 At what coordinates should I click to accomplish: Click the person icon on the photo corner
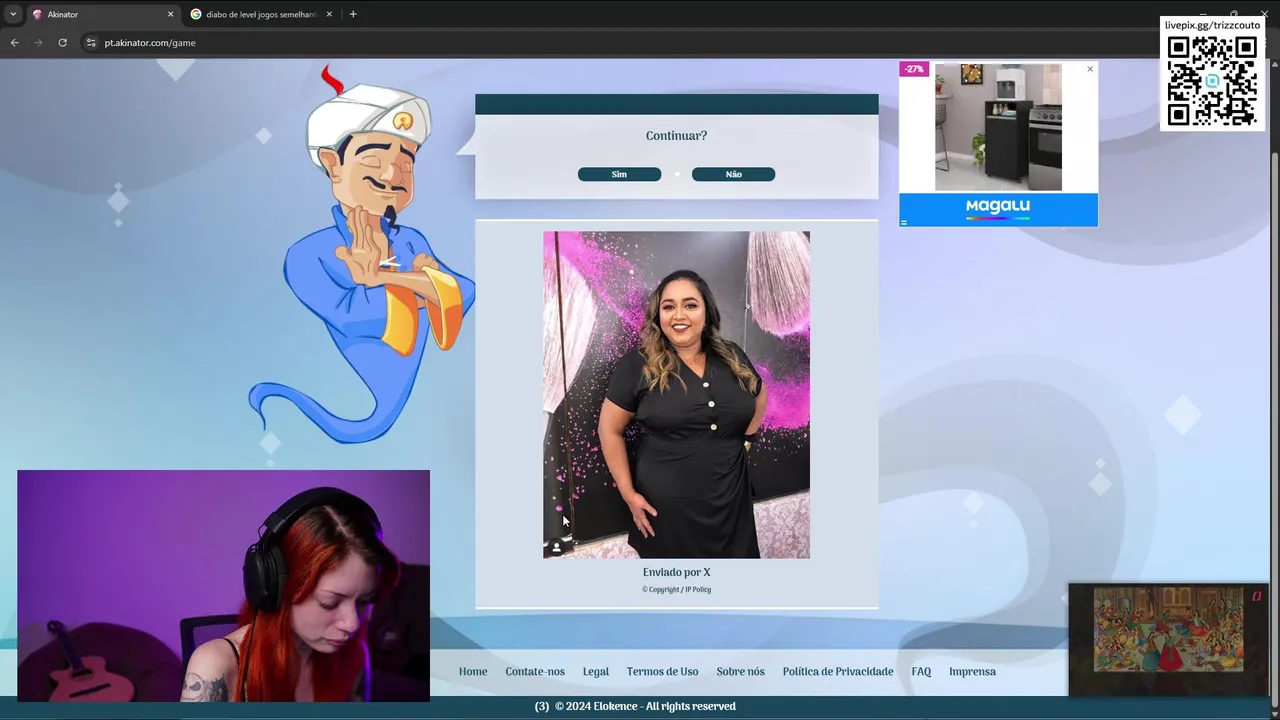tap(557, 547)
